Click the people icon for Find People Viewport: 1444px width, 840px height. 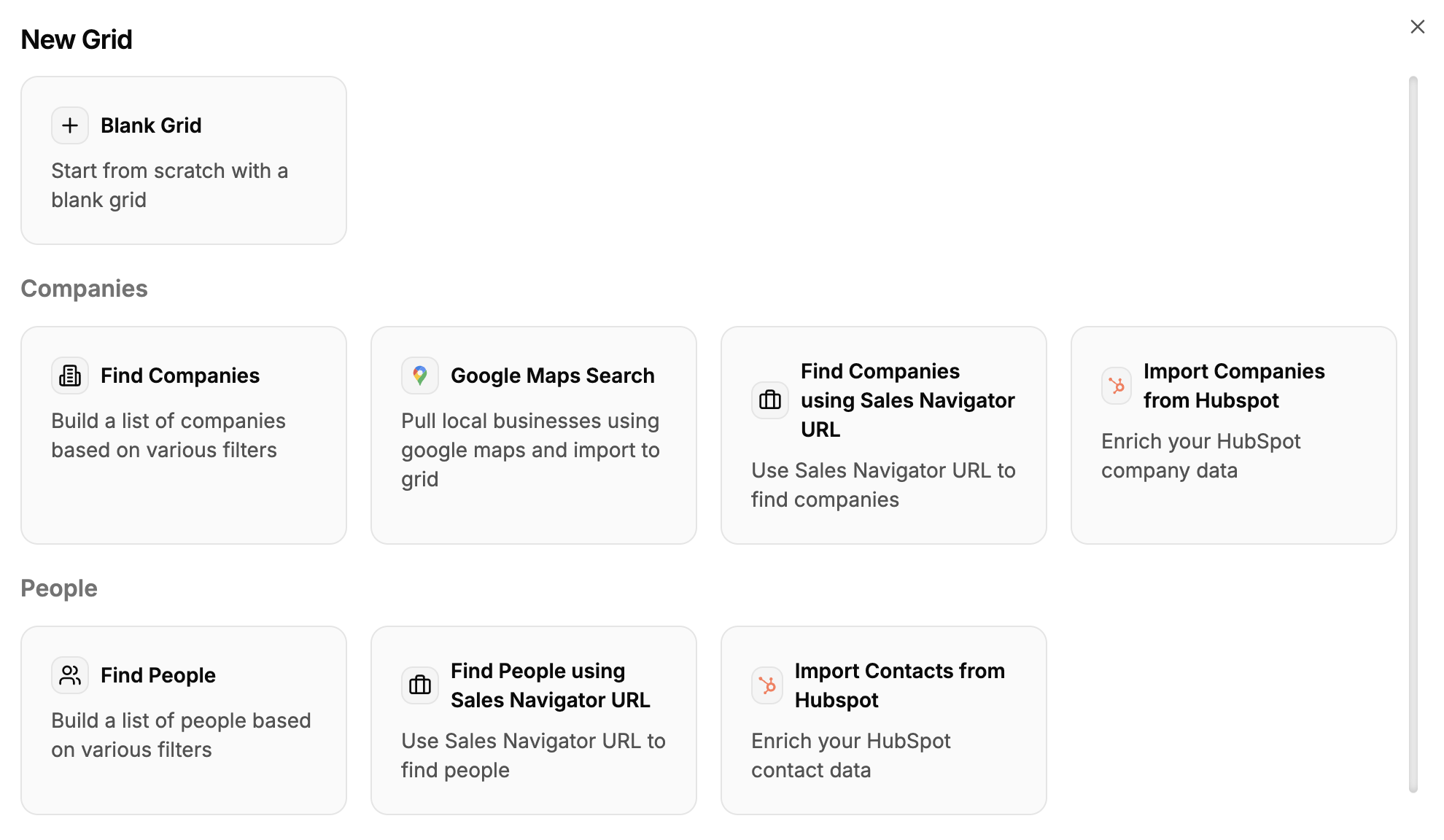70,675
